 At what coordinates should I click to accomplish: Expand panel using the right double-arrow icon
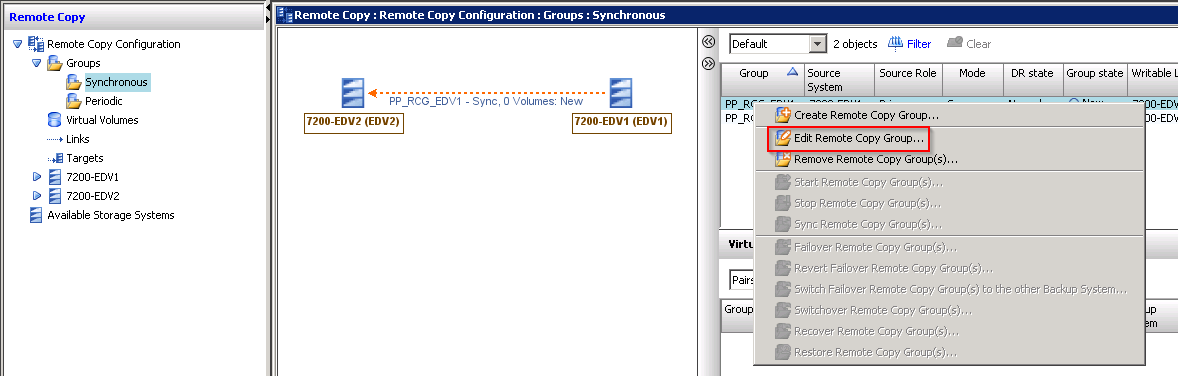(x=708, y=64)
